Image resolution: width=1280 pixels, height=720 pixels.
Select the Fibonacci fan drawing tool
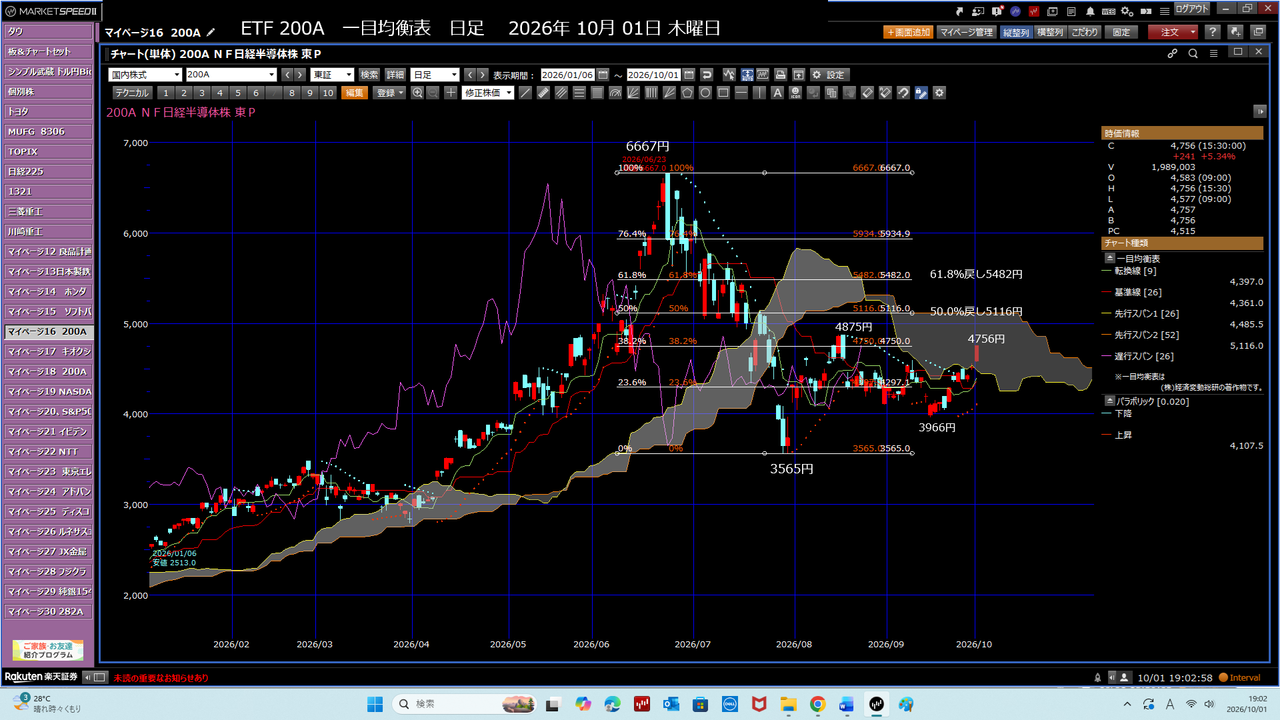coord(633,93)
